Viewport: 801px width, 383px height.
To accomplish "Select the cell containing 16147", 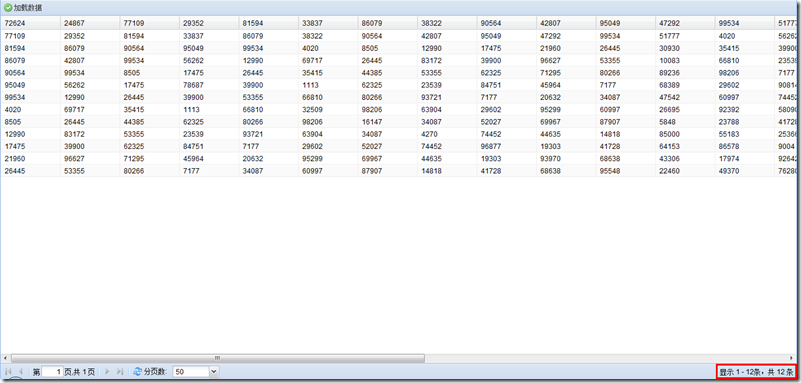I will coord(388,122).
